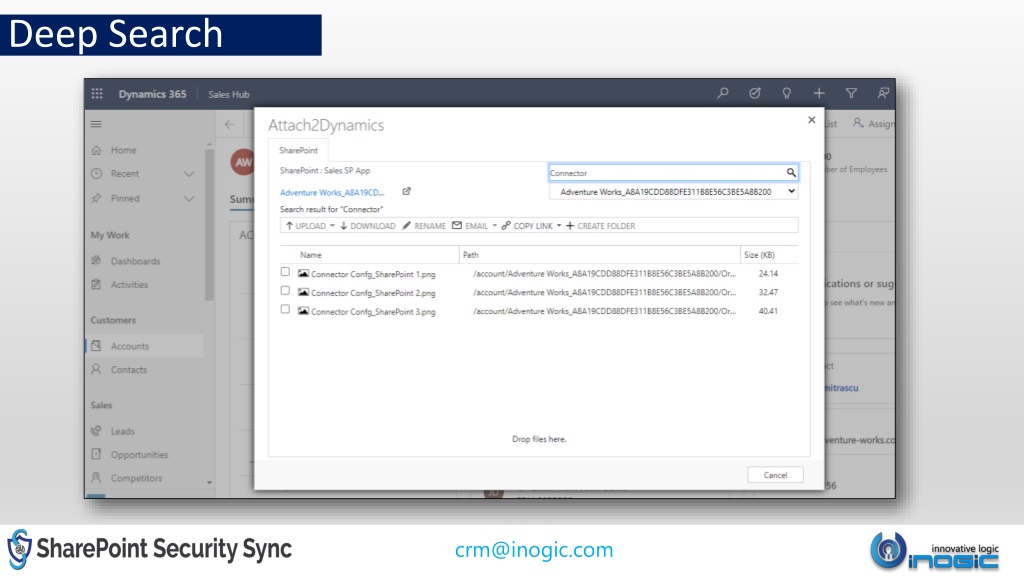This screenshot has height=576, width=1024.
Task: Click the Email button
Action: tap(470, 226)
